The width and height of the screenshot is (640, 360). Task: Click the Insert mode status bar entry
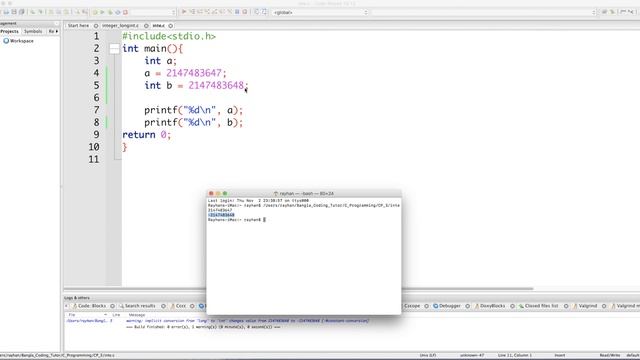point(560,356)
